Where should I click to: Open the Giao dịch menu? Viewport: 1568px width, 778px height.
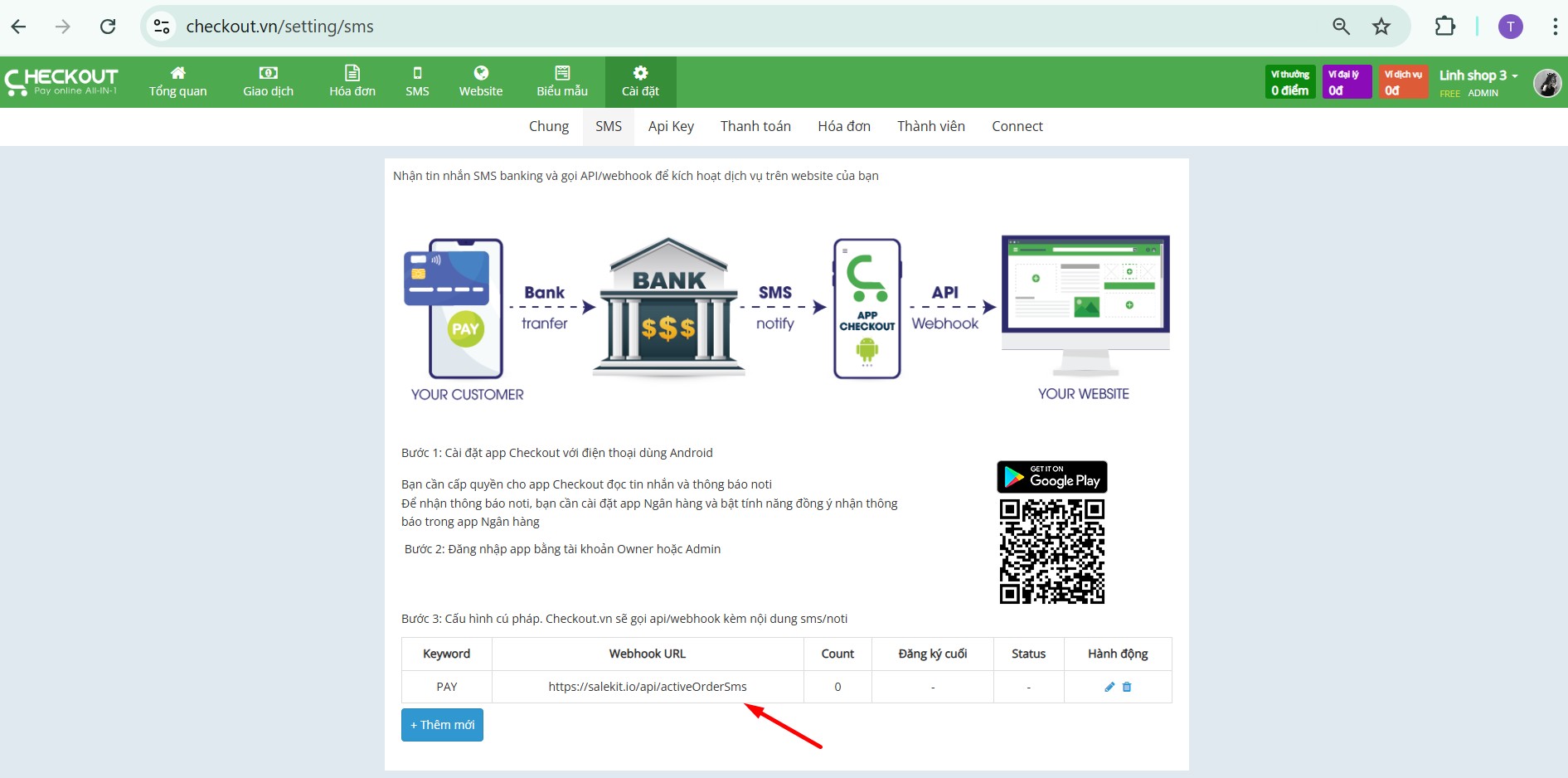(x=268, y=82)
